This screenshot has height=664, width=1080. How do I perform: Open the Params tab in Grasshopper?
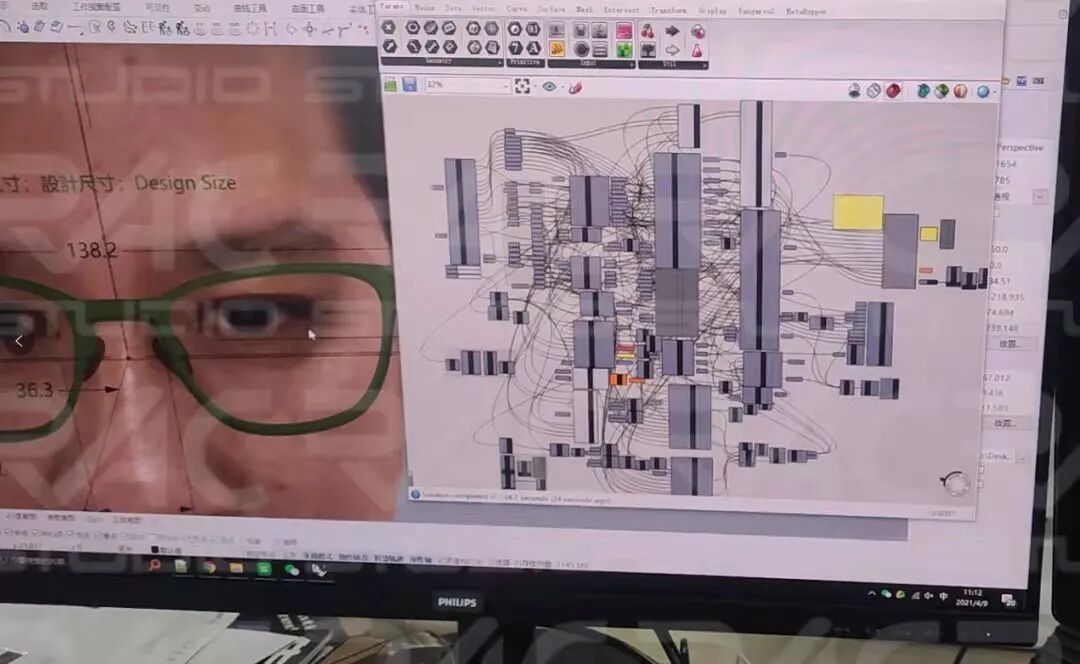[x=392, y=6]
